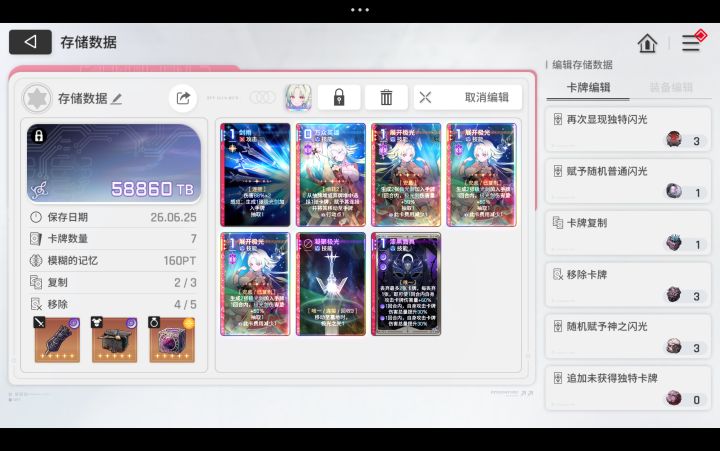The width and height of the screenshot is (720, 451).
Task: Click the red currency icon for 再次显现独特闪光
Action: pos(674,139)
